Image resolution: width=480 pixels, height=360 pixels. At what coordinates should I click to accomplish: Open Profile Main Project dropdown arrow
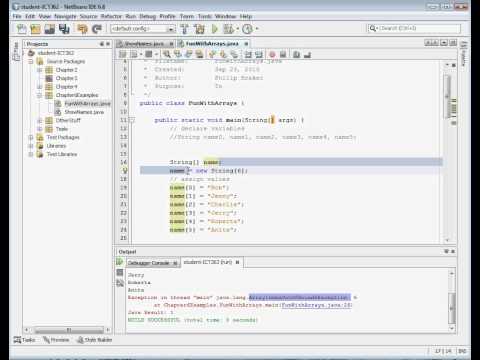point(257,29)
